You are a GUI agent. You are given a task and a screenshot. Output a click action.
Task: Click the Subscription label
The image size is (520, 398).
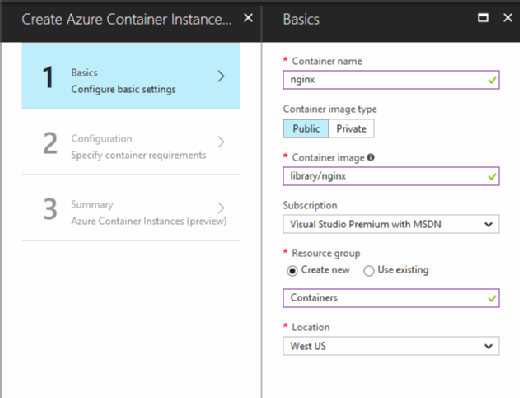[310, 205]
